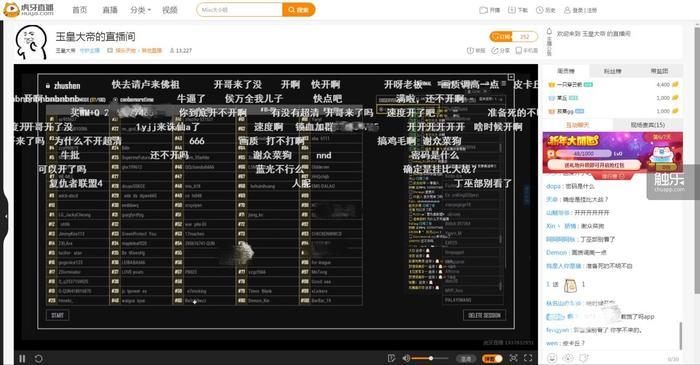This screenshot has height=365, width=700.
Task: Click the theater mode icon in player
Action: tap(513, 358)
